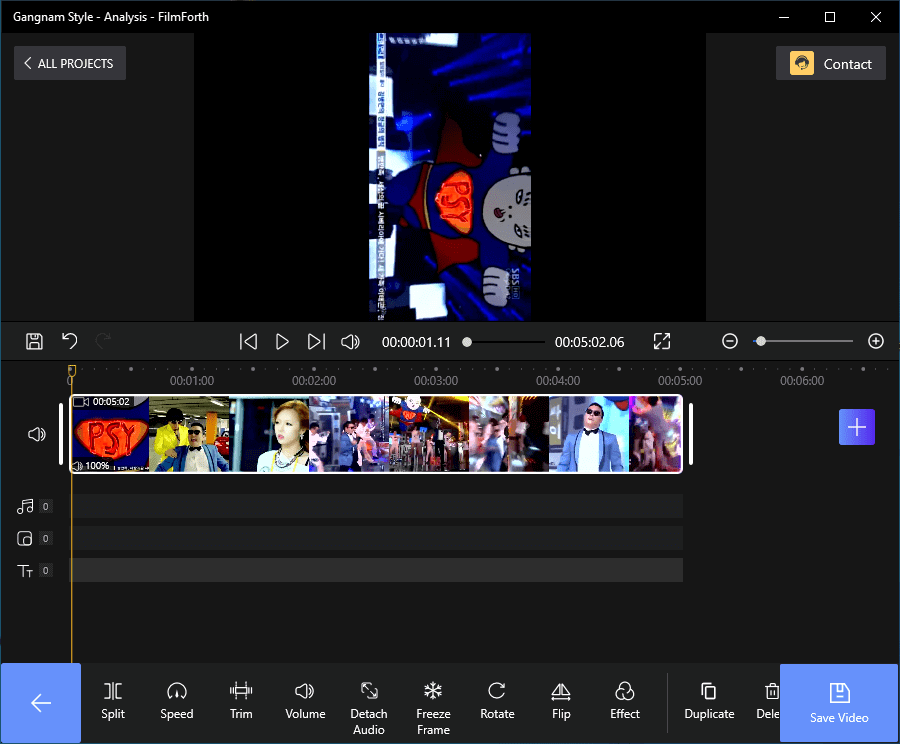
Task: Open the Speed tool
Action: click(x=177, y=701)
